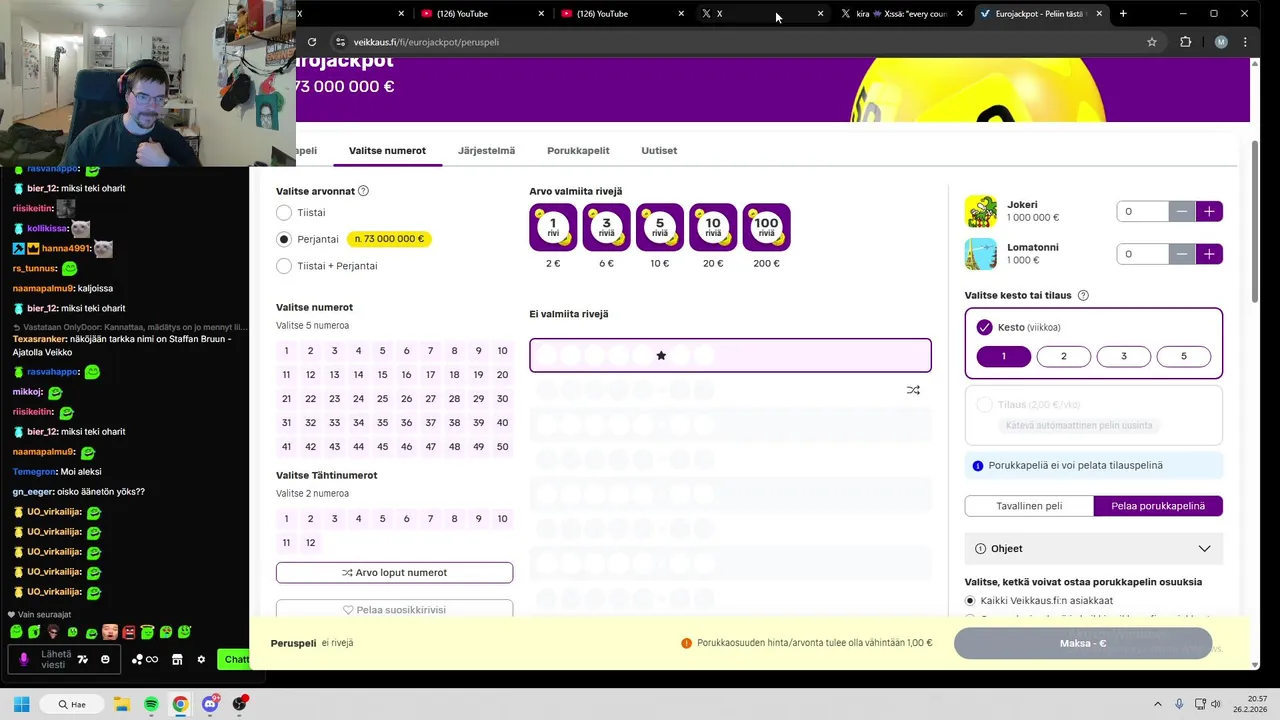Open the browser extensions puzzle icon
This screenshot has width=1280, height=720.
coord(1186,42)
